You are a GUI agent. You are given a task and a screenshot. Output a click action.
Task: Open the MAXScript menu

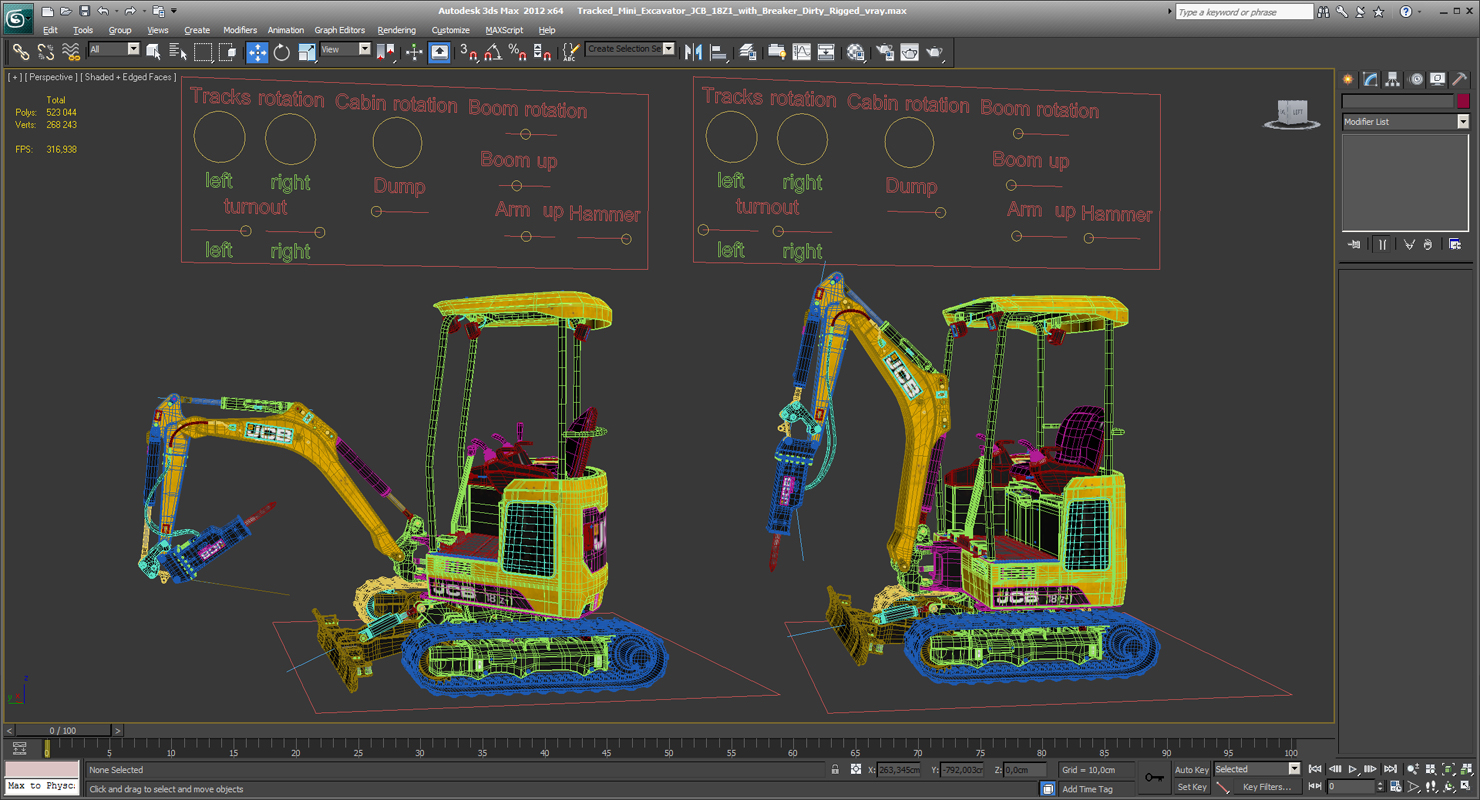click(504, 30)
